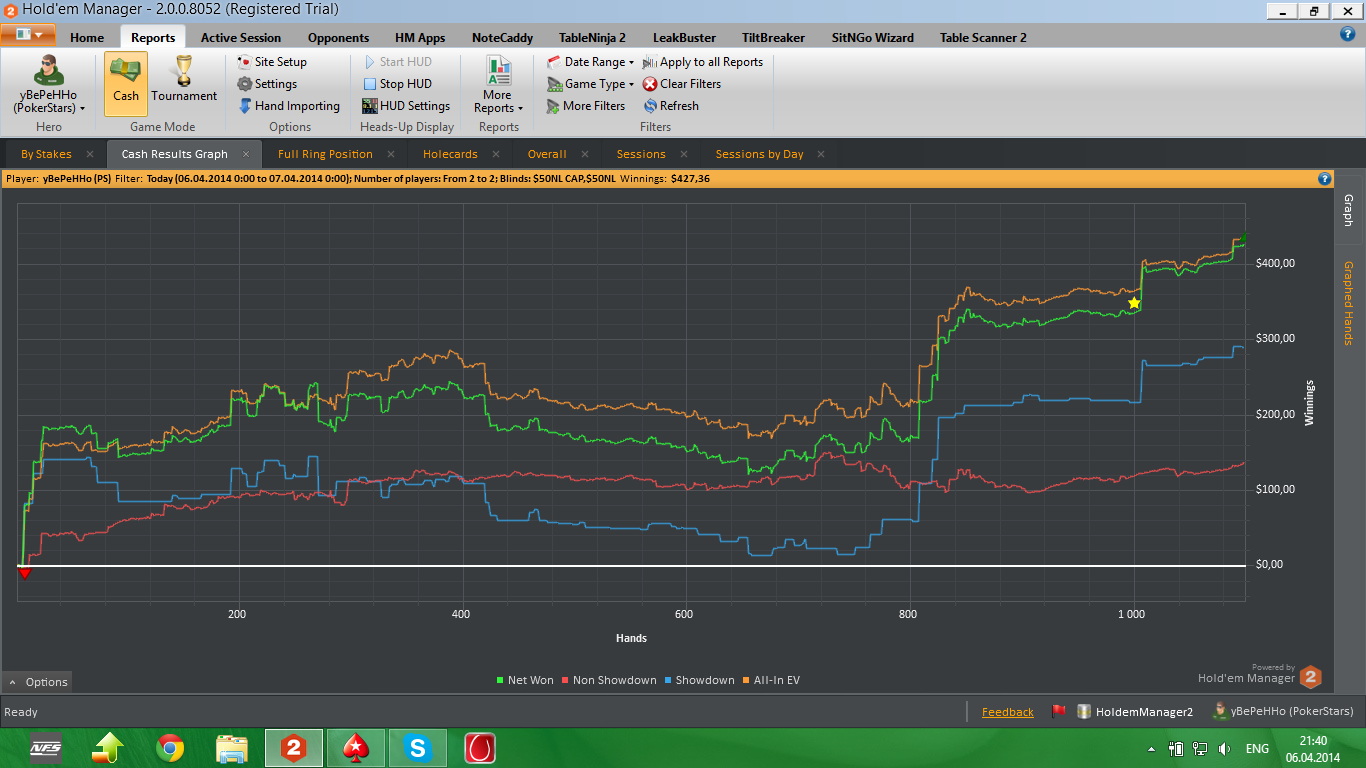Toggle the Net Won legend series
Viewport: 1366px width, 768px height.
coord(525,680)
